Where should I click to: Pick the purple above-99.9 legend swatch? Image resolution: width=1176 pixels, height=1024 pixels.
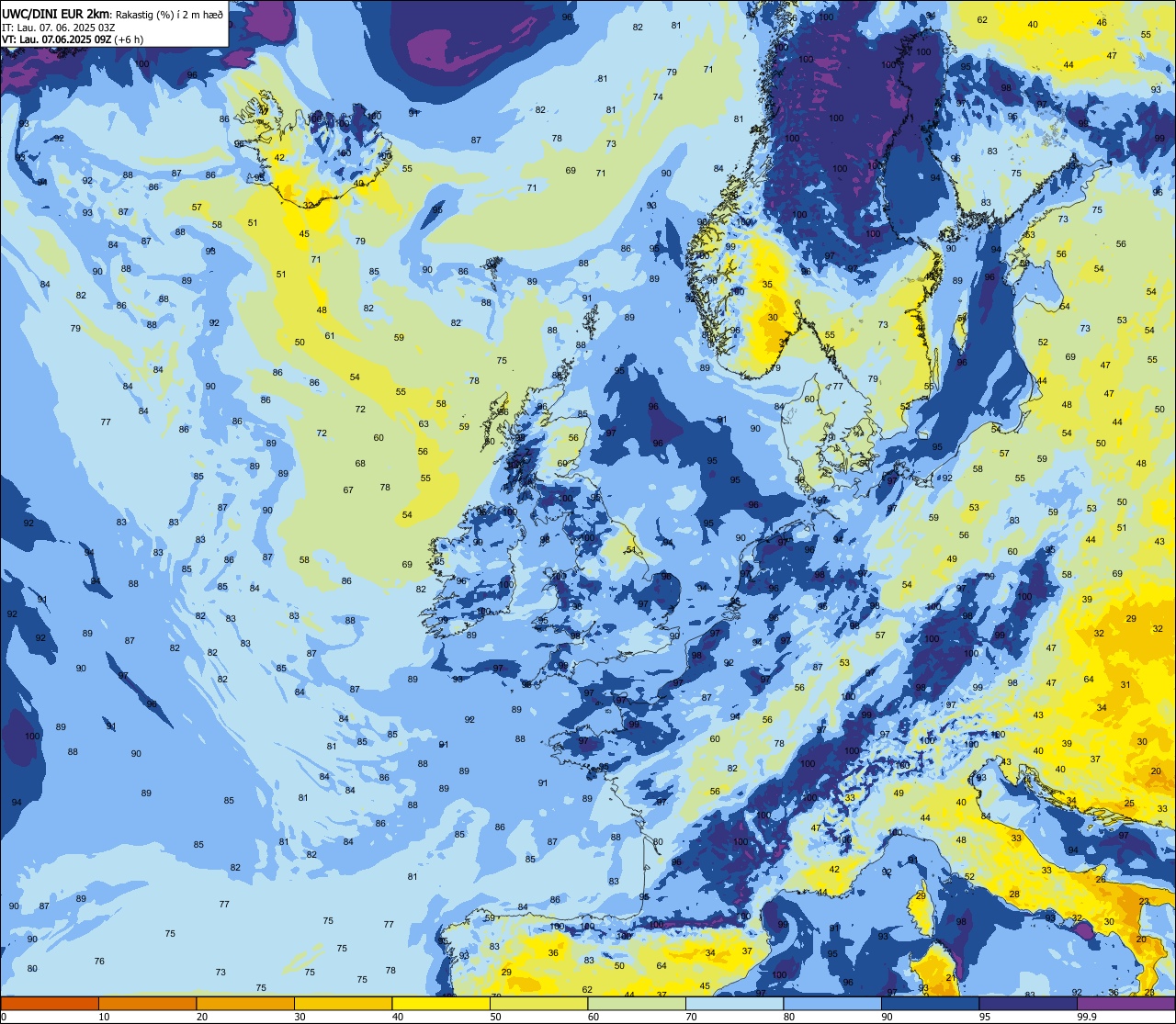coord(1125,1003)
